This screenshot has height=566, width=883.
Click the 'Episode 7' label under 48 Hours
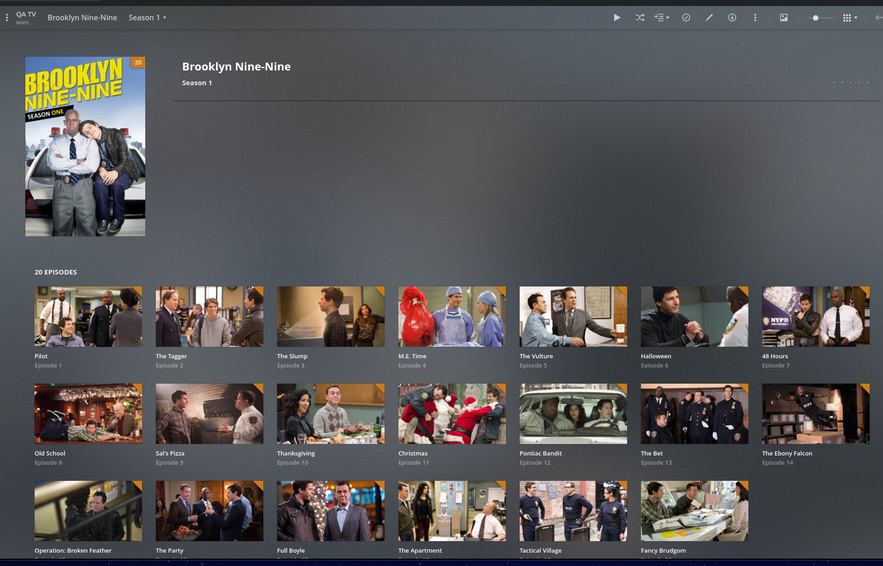[x=776, y=366]
